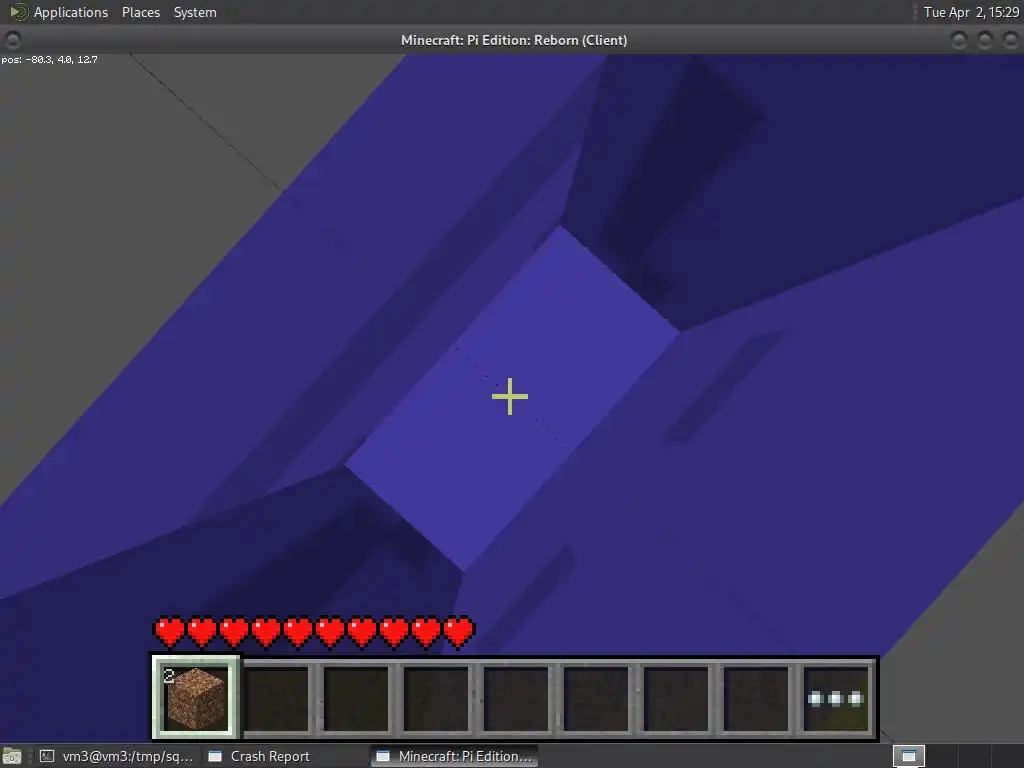Click the workspace switcher in bottom panel
Viewport: 1024px width, 768px height.
click(x=908, y=756)
